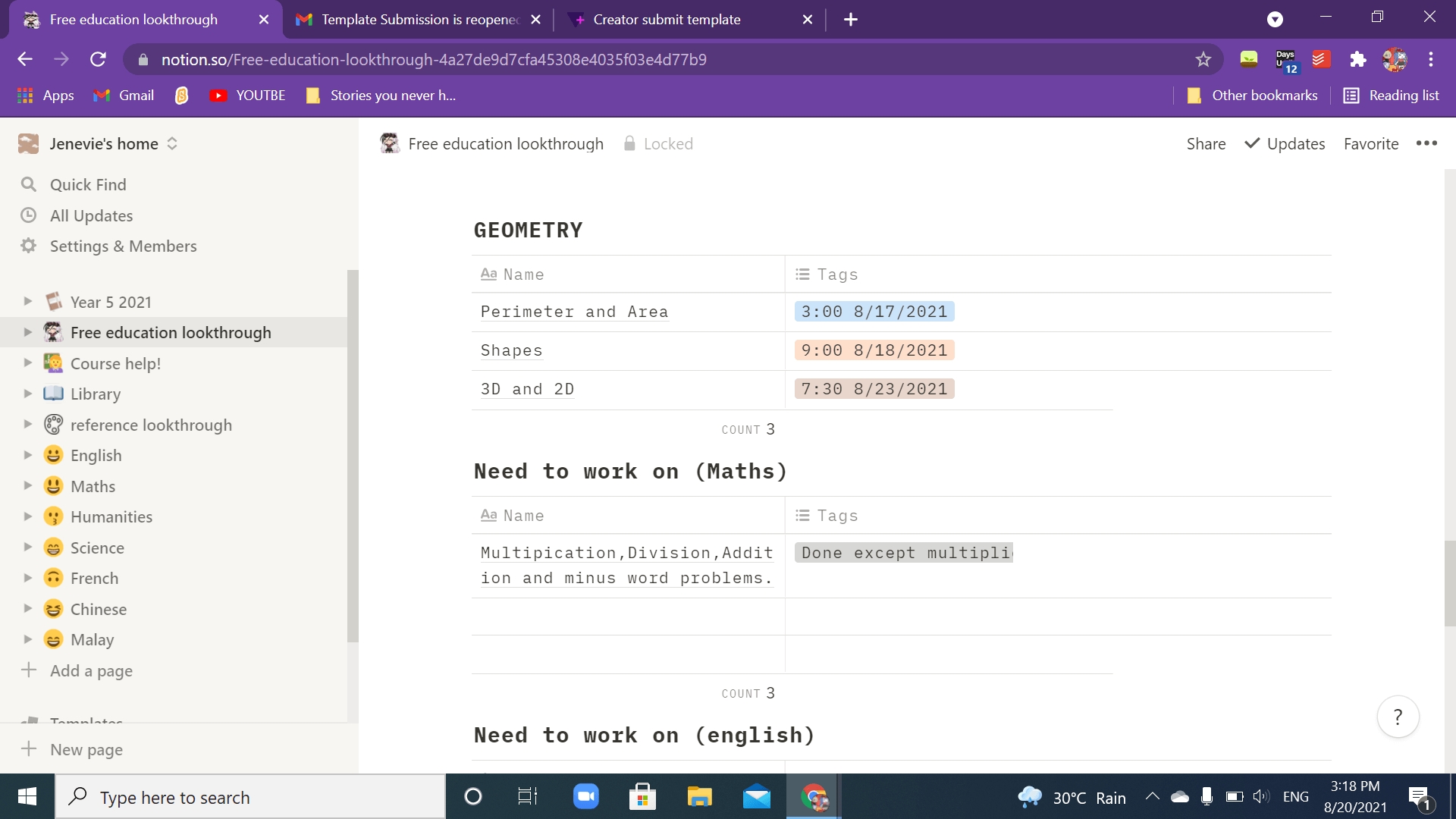
Task: Switch to the Creator submit template tab
Action: 667,20
